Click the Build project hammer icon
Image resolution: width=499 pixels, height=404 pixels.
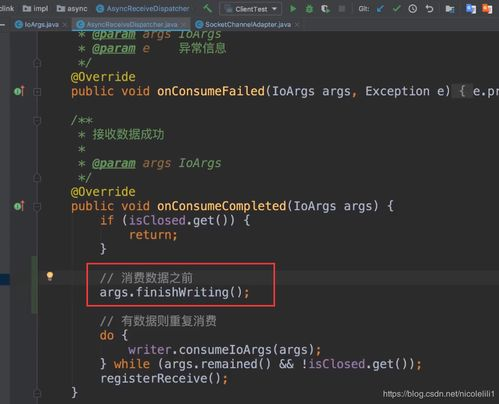[x=207, y=8]
